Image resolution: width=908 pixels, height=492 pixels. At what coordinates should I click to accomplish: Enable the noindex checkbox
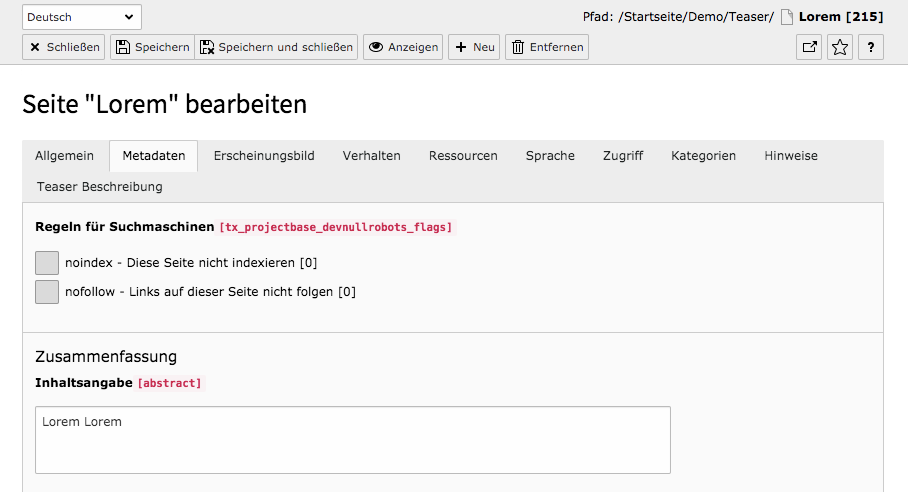point(47,263)
